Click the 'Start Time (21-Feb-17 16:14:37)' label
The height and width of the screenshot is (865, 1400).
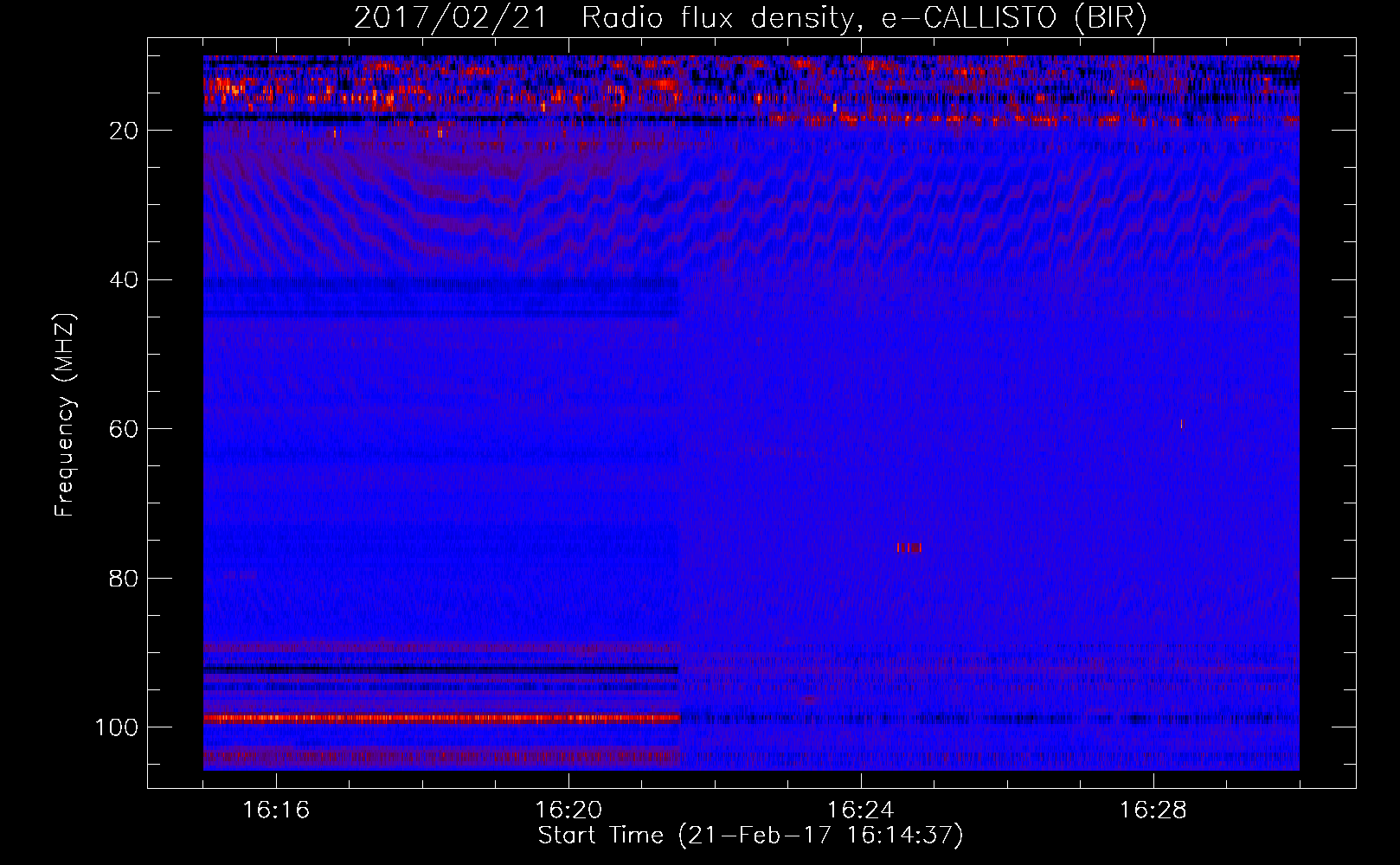tap(750, 836)
